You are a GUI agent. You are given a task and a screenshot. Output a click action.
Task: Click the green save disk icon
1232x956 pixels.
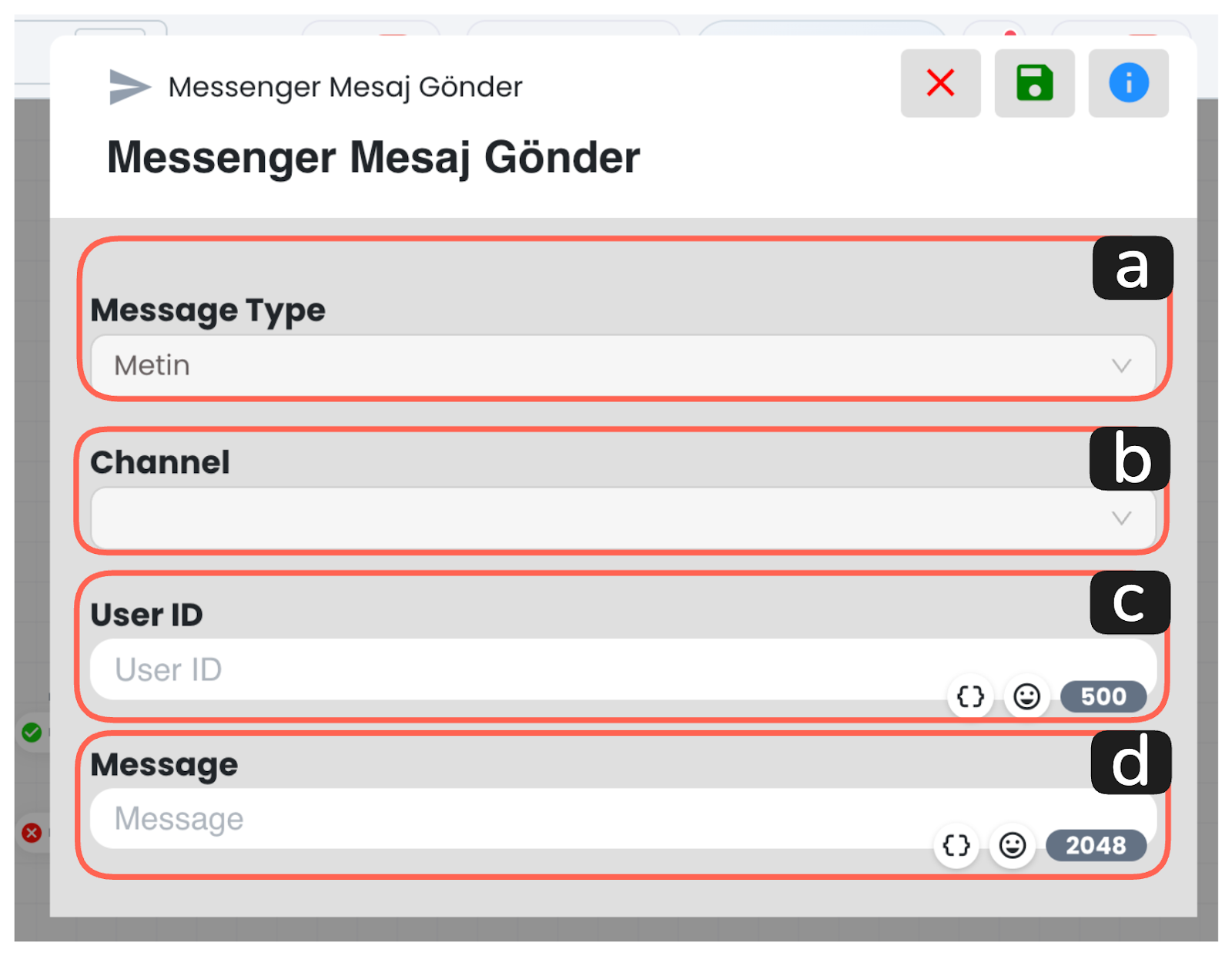click(x=1034, y=83)
